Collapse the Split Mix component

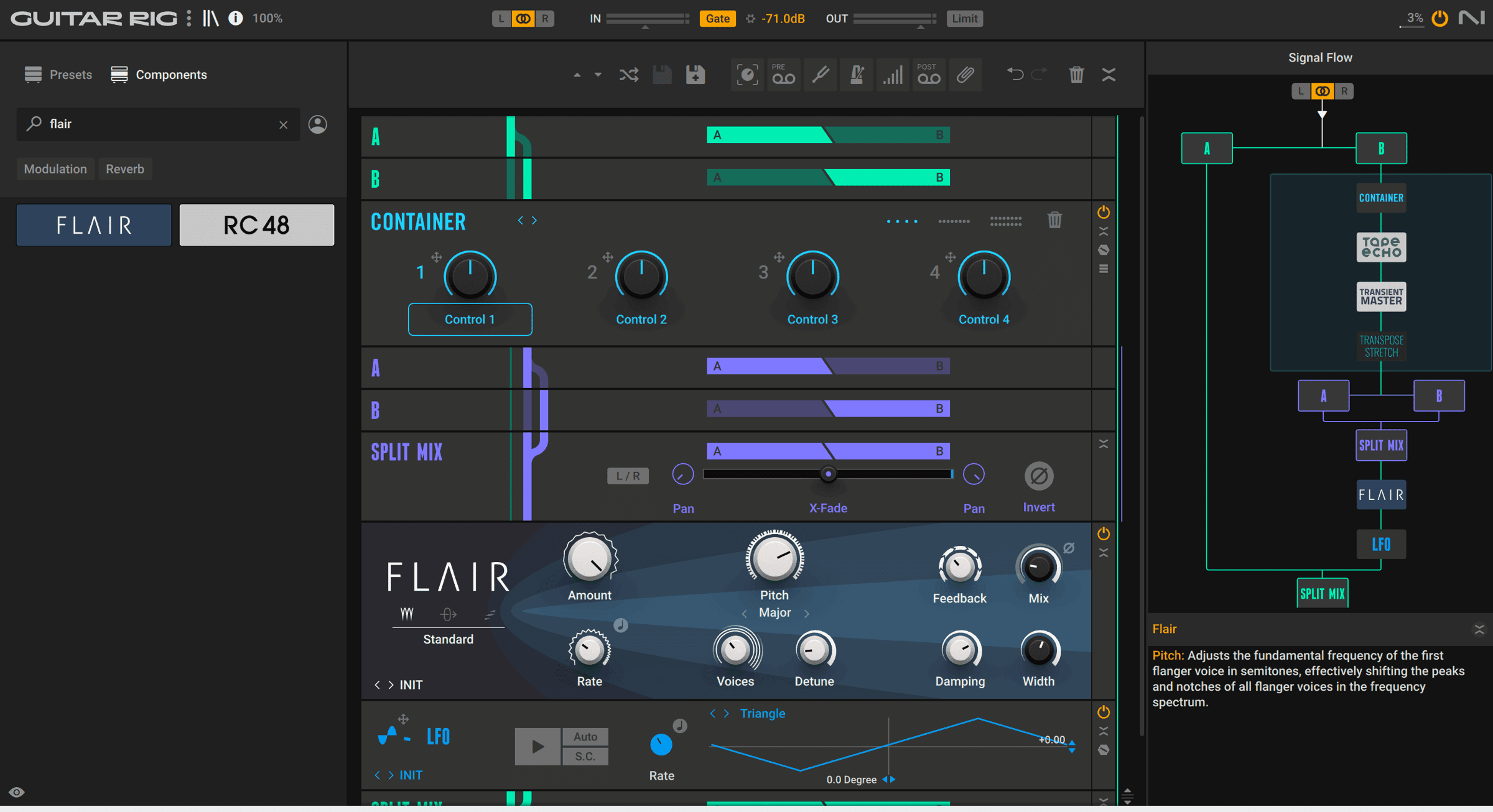coord(1104,444)
